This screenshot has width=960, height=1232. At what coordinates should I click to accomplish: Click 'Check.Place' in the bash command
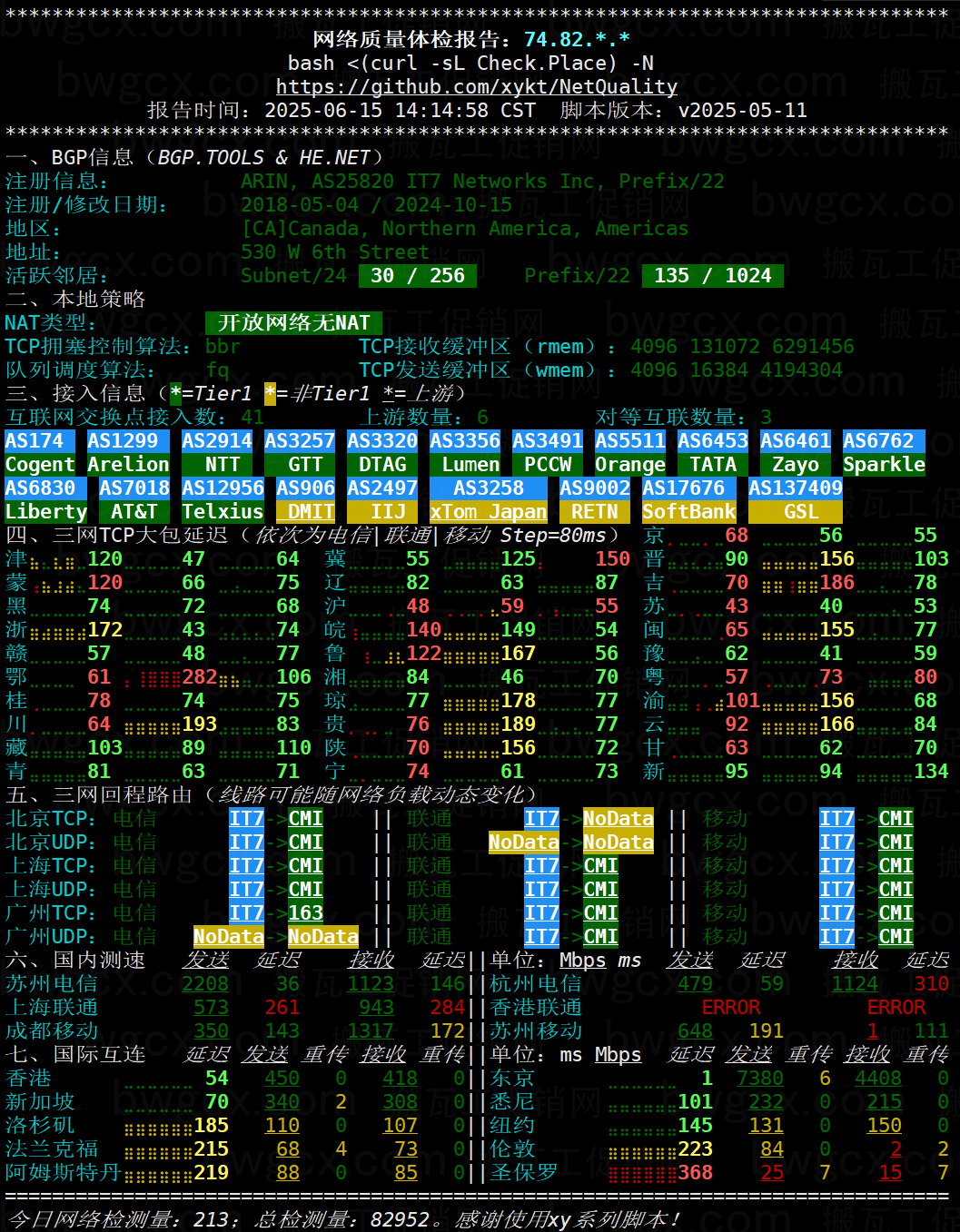coord(541,64)
